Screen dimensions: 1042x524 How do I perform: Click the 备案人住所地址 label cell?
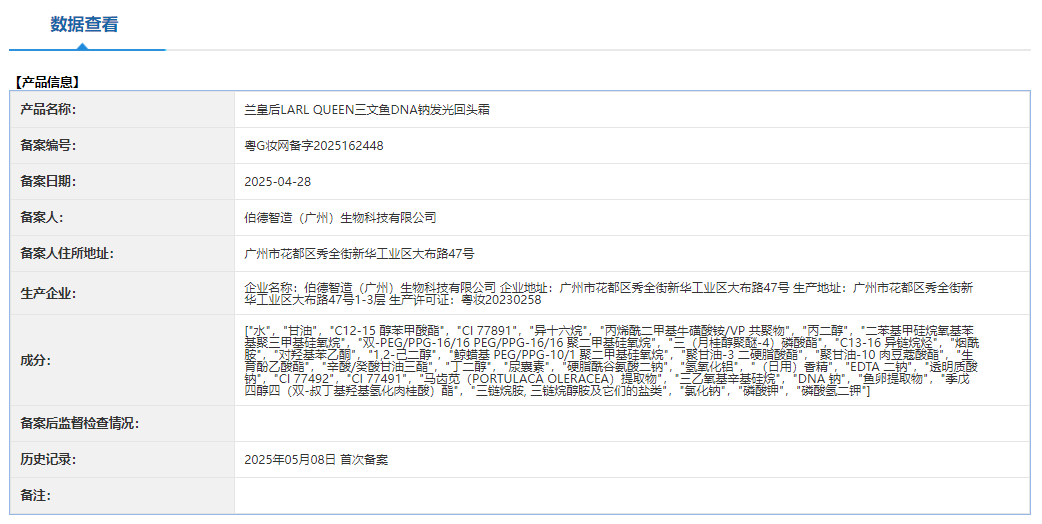(x=122, y=253)
